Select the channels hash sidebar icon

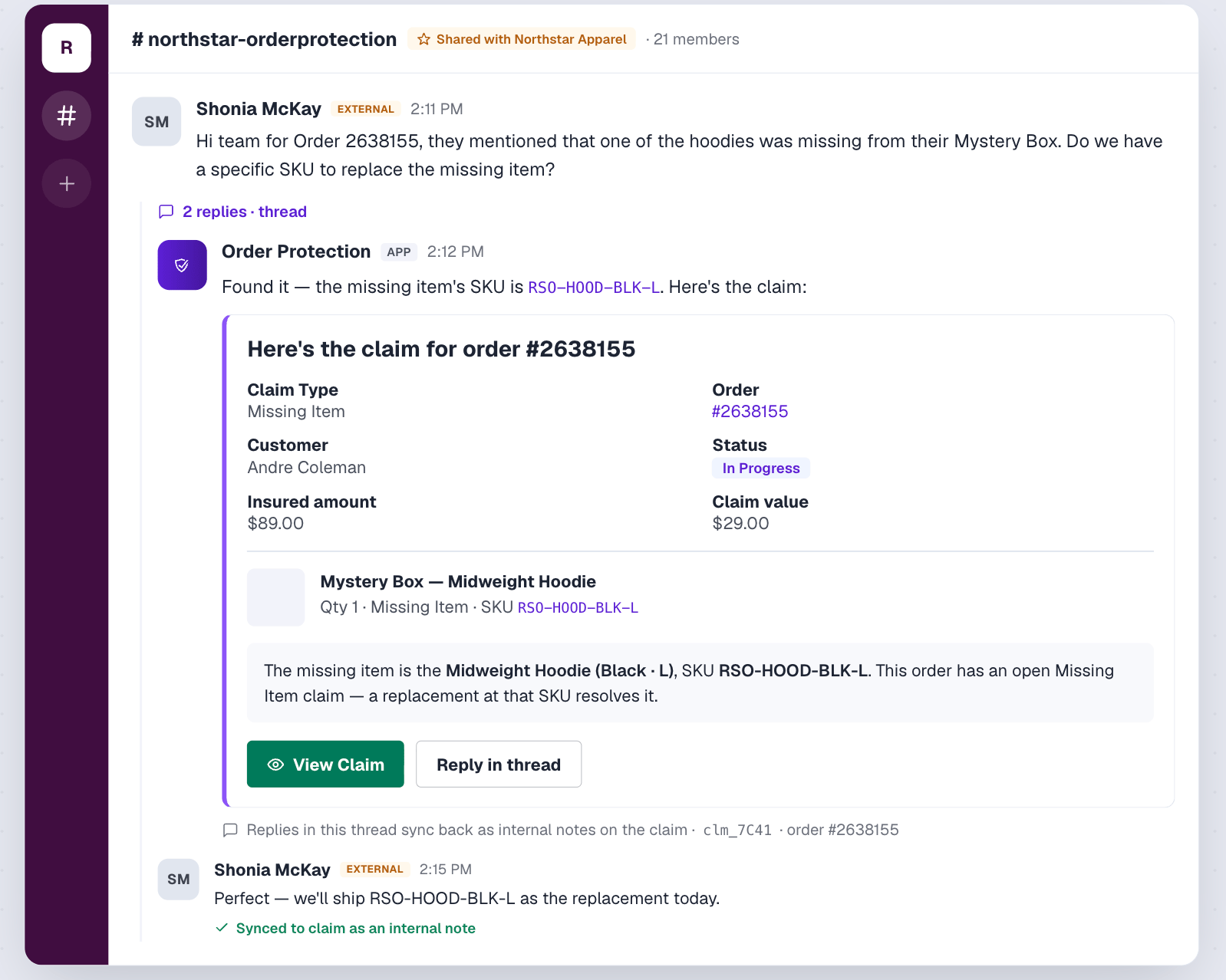coord(67,116)
